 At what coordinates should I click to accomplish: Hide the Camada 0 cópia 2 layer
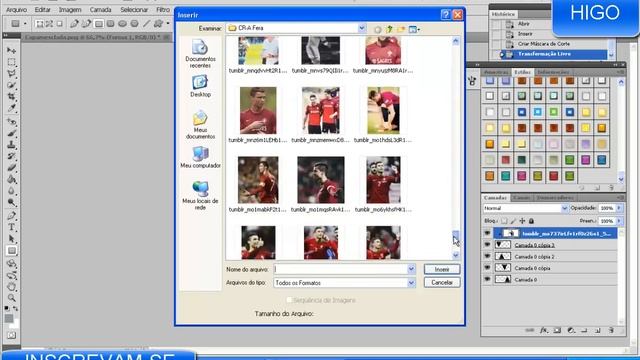[487, 256]
